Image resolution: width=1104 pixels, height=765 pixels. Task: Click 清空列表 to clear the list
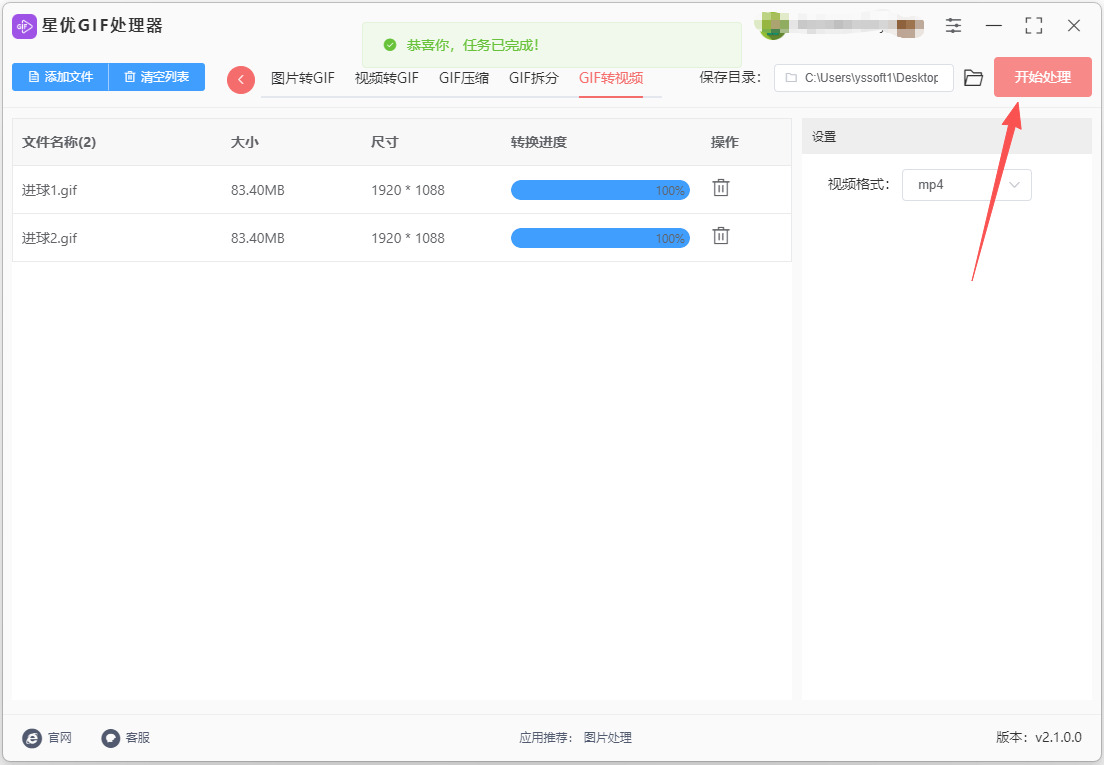point(157,77)
